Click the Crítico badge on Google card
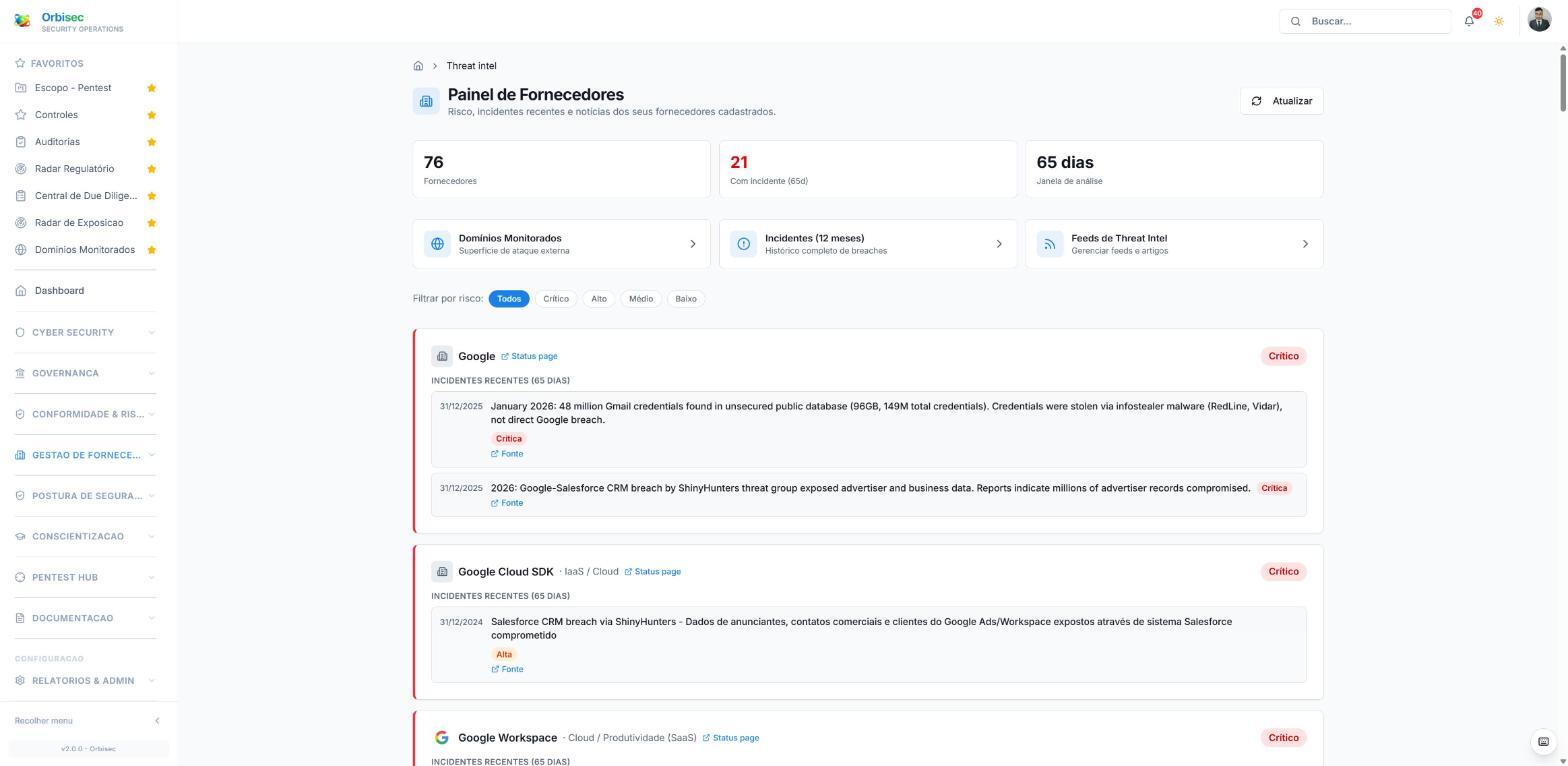Image resolution: width=1568 pixels, height=766 pixels. click(1283, 356)
